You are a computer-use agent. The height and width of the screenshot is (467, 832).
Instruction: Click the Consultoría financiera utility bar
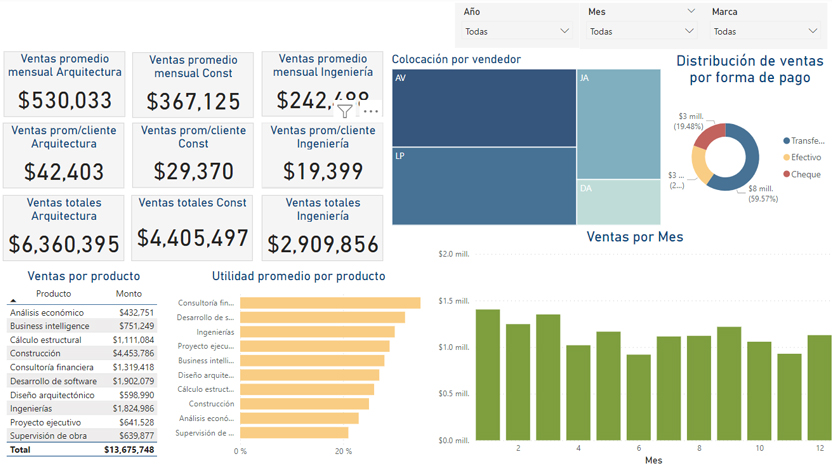click(x=330, y=303)
